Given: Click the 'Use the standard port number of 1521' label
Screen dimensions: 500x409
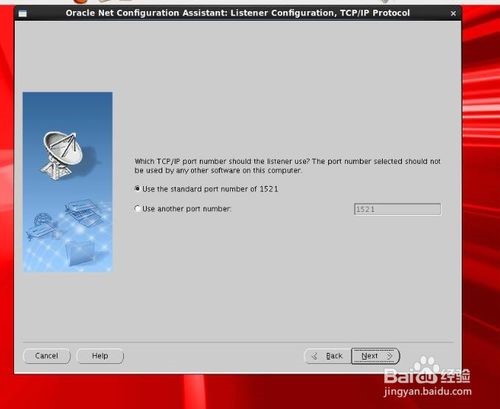Looking at the screenshot, I should 210,189.
